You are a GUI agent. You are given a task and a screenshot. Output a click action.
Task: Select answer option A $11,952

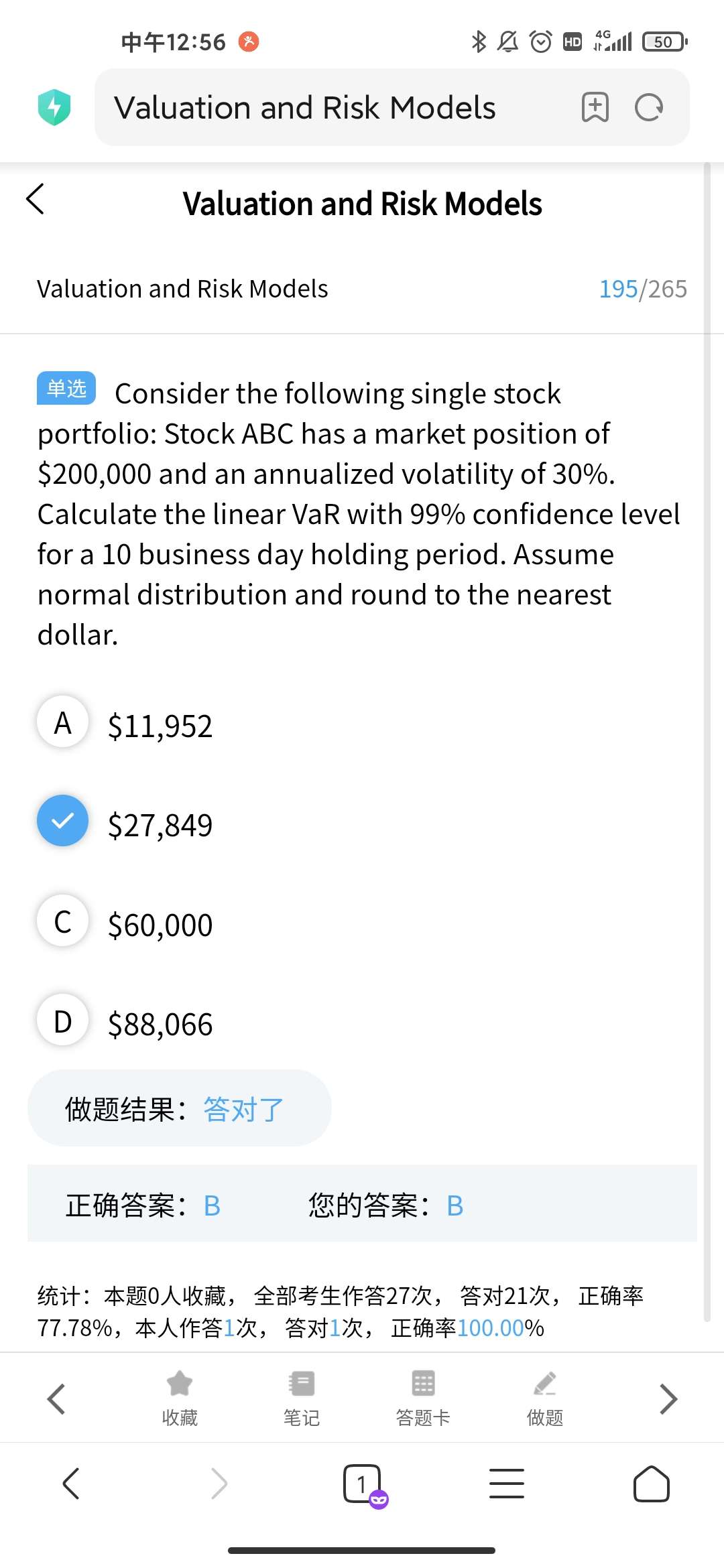pos(63,722)
